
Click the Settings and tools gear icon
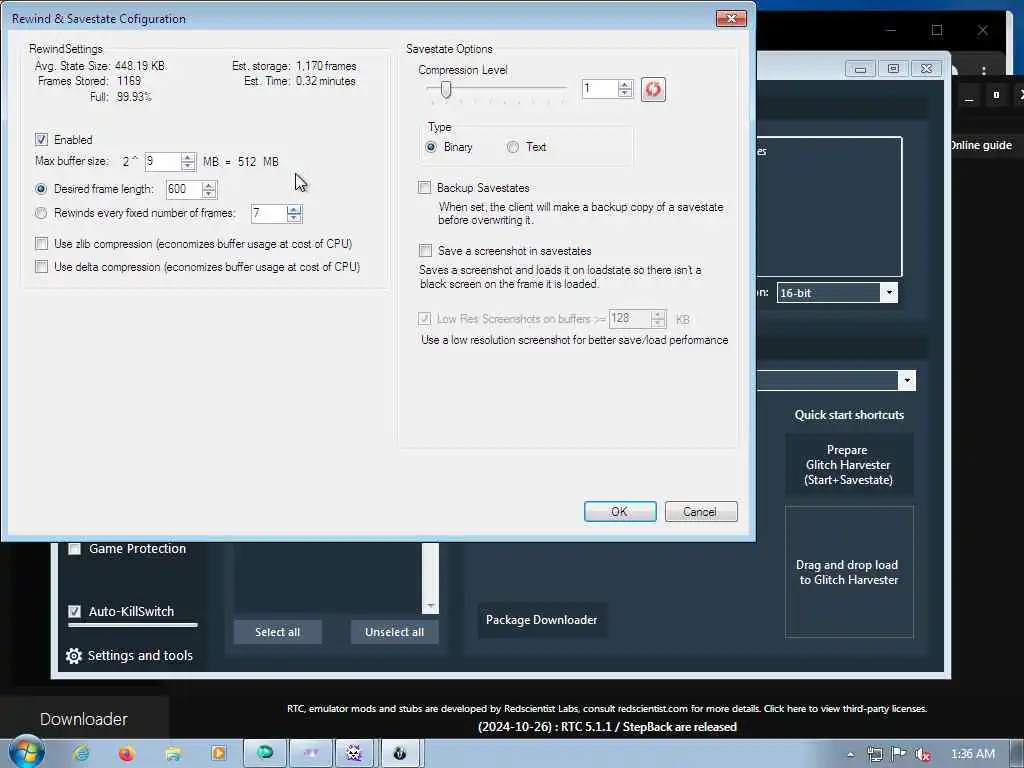(74, 656)
